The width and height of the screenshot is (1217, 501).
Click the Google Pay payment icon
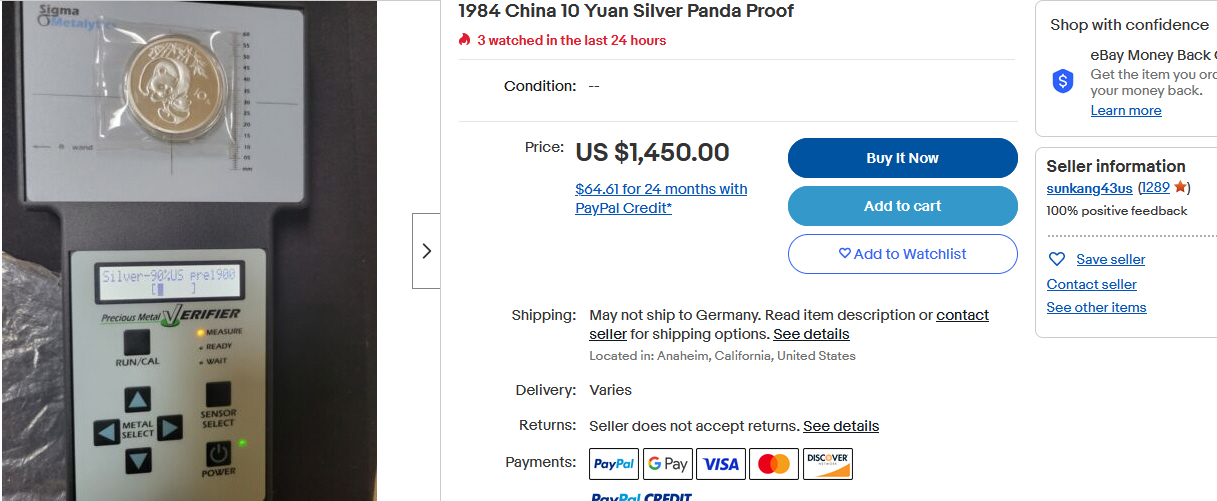point(668,464)
